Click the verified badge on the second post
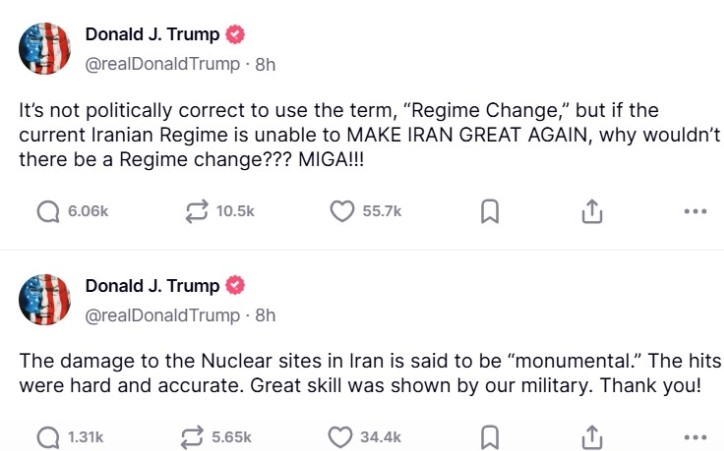The height and width of the screenshot is (451, 724). click(235, 286)
